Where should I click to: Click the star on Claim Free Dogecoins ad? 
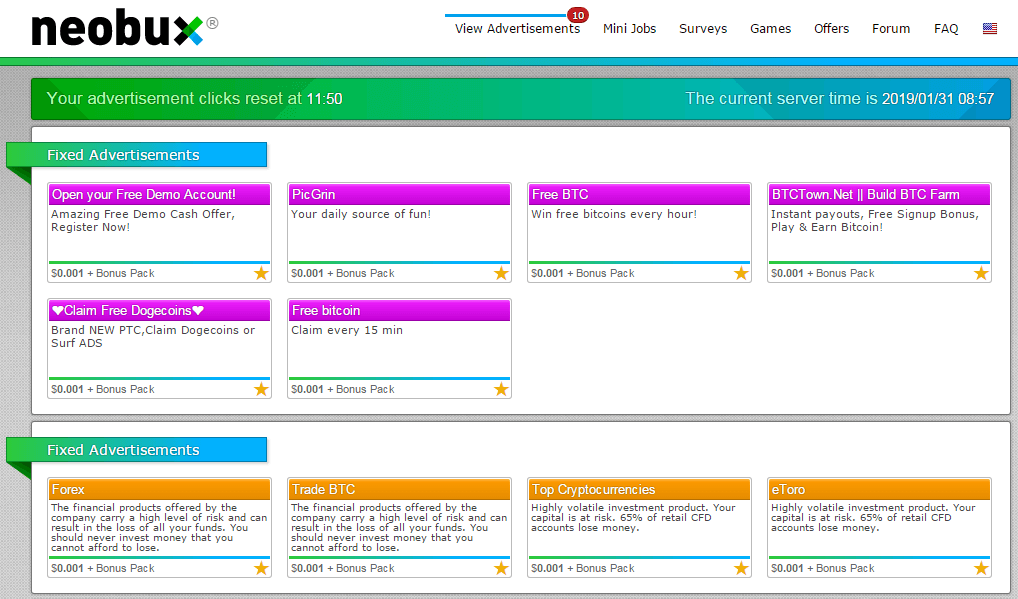click(261, 389)
